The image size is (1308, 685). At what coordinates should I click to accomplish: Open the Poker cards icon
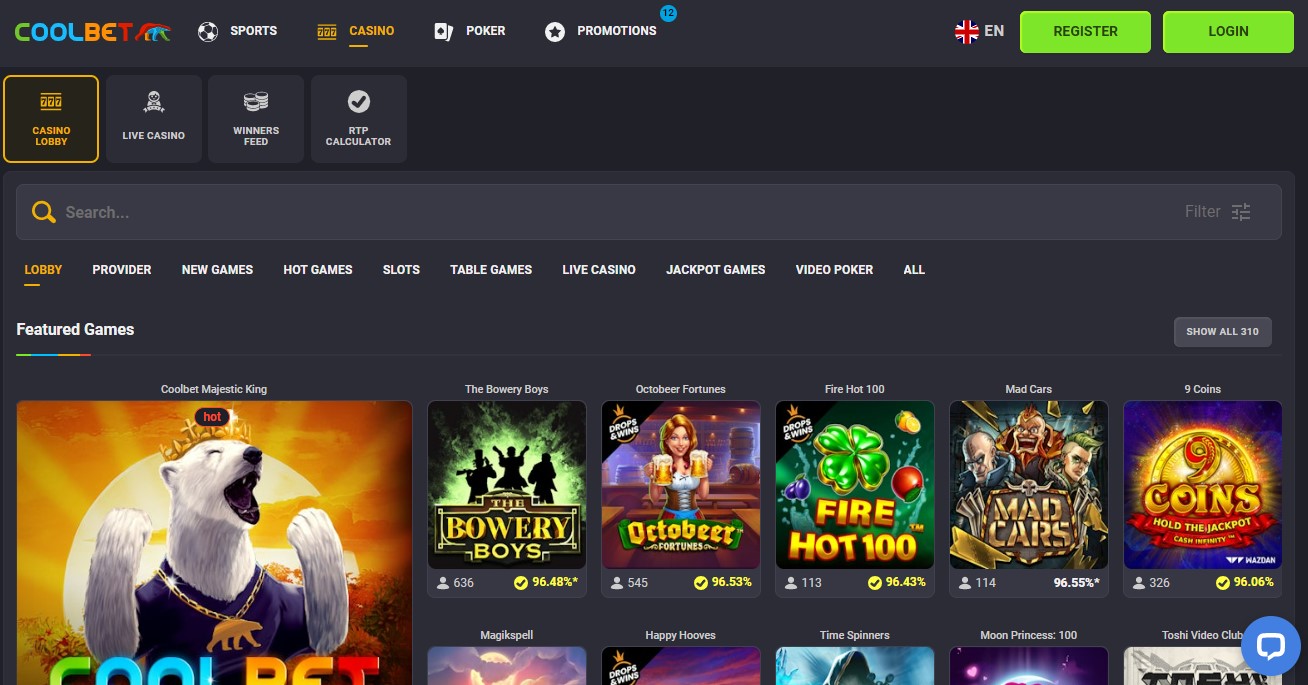pos(442,31)
